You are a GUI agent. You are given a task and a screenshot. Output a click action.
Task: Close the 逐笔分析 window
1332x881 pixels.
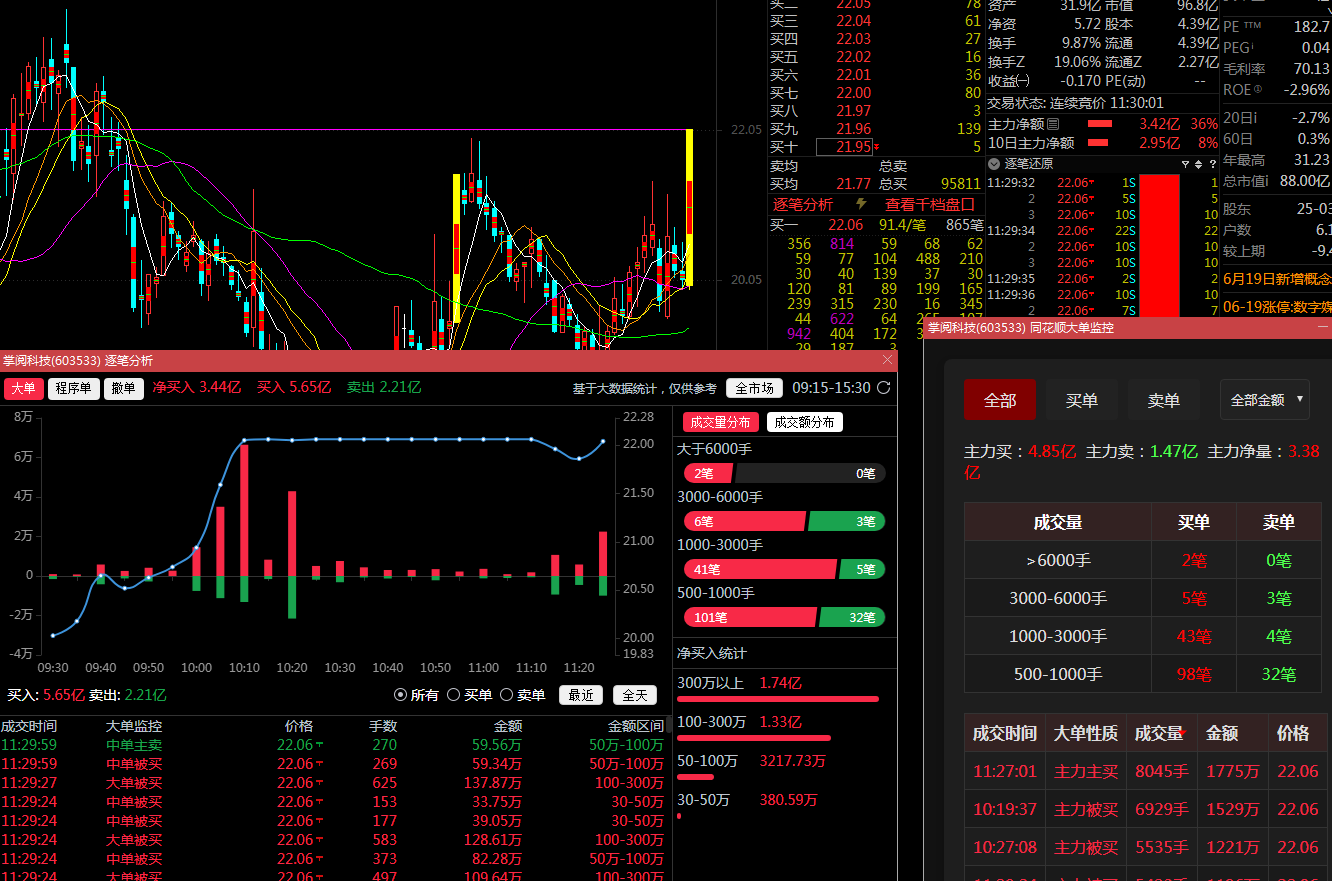point(888,360)
